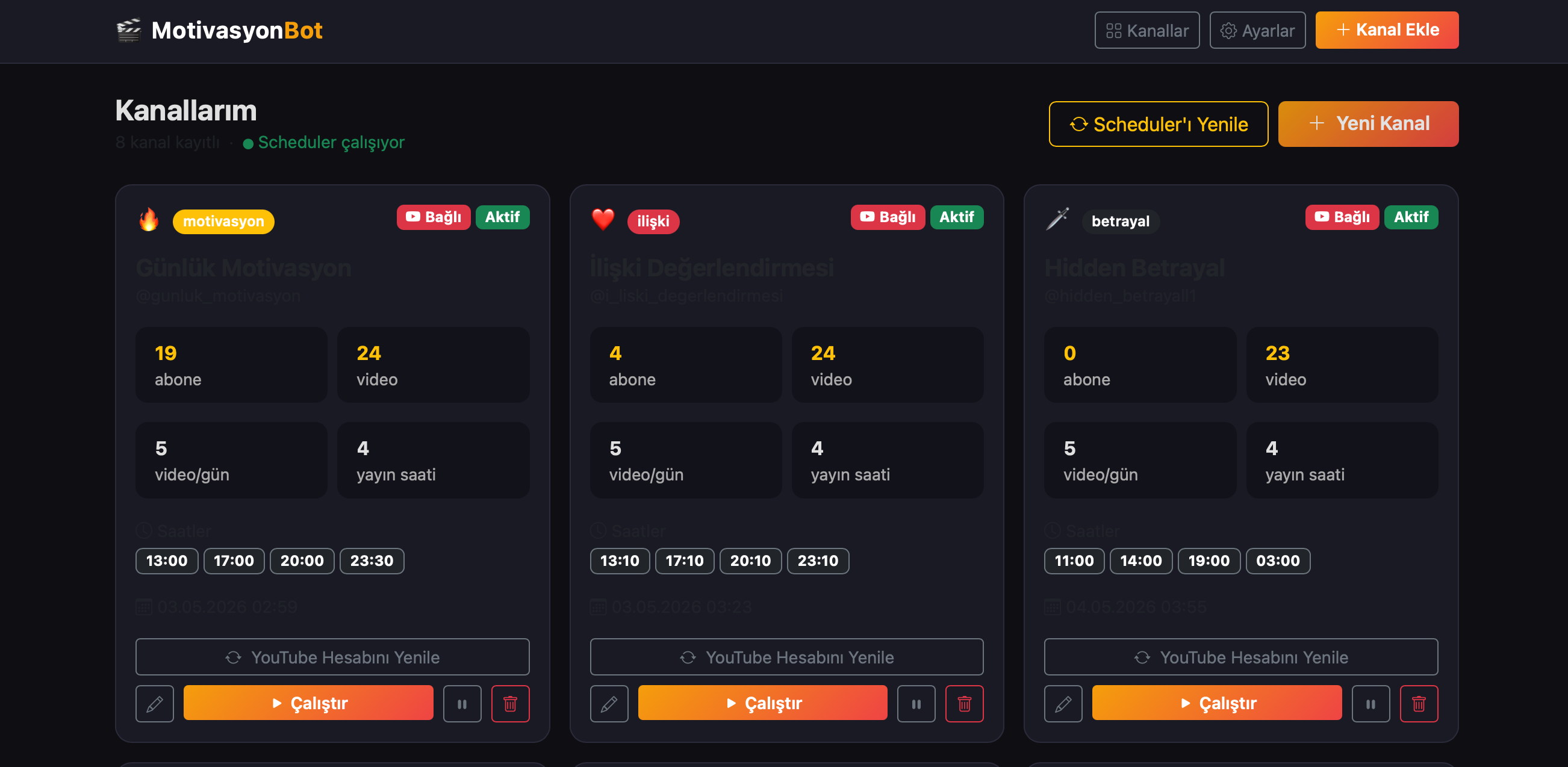Click the heart emoji on ilişki card

pyautogui.click(x=603, y=220)
